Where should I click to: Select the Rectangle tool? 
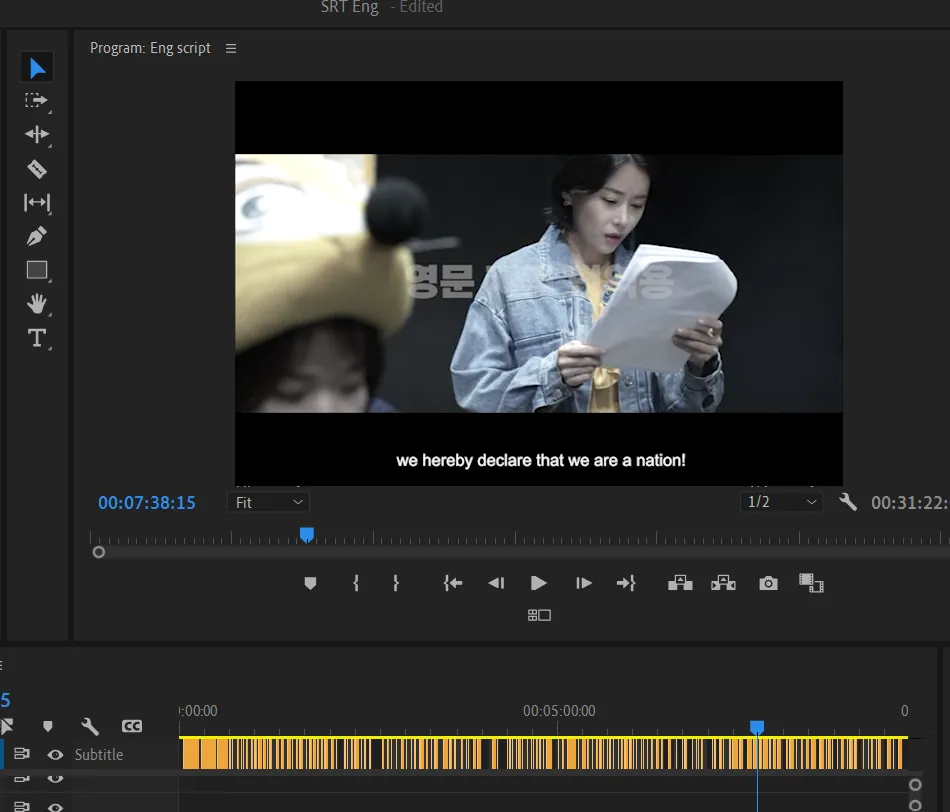[37, 270]
